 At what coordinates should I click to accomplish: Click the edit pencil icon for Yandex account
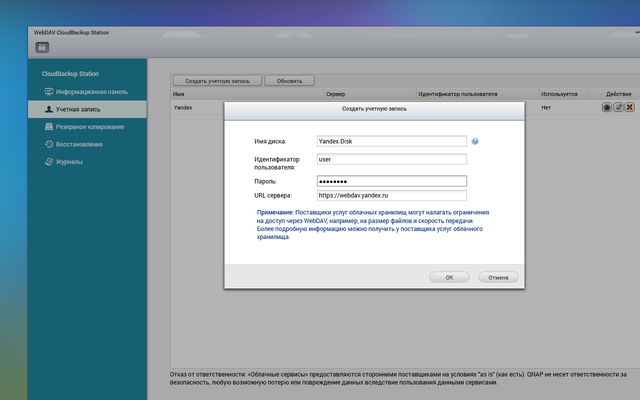(x=618, y=107)
